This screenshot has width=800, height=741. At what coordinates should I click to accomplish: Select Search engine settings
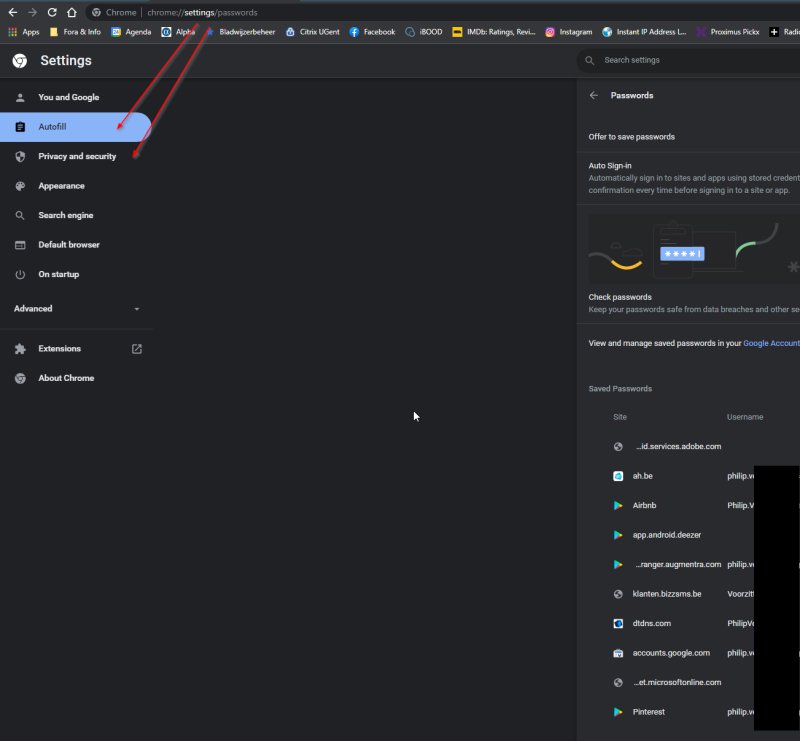point(66,215)
